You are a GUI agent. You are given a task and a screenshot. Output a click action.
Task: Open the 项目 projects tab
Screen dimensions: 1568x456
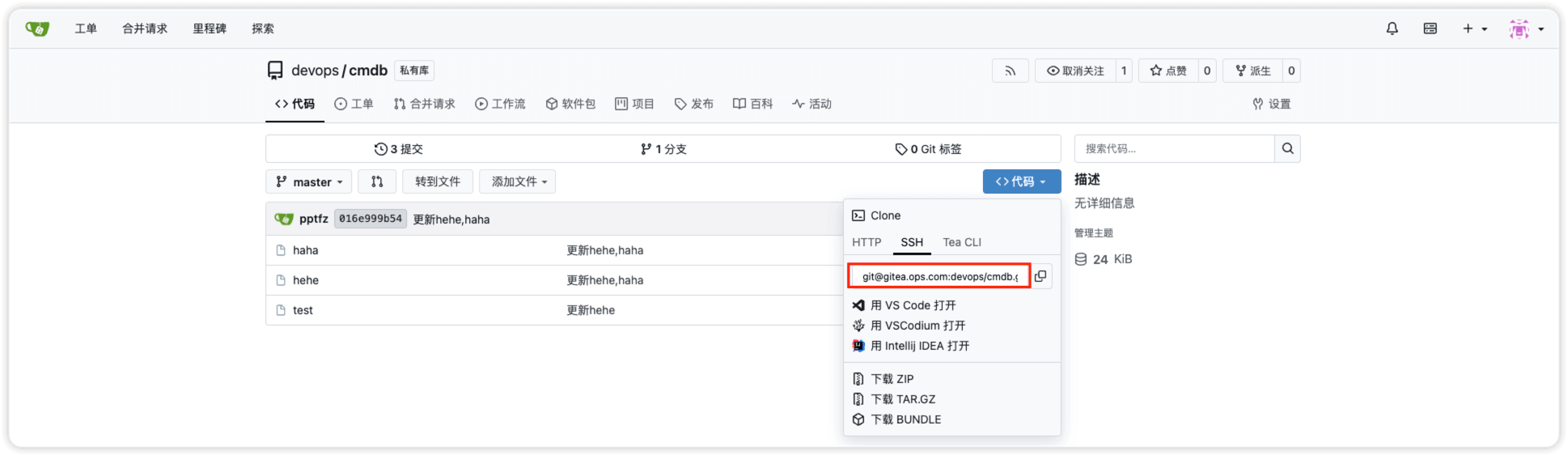pos(634,104)
